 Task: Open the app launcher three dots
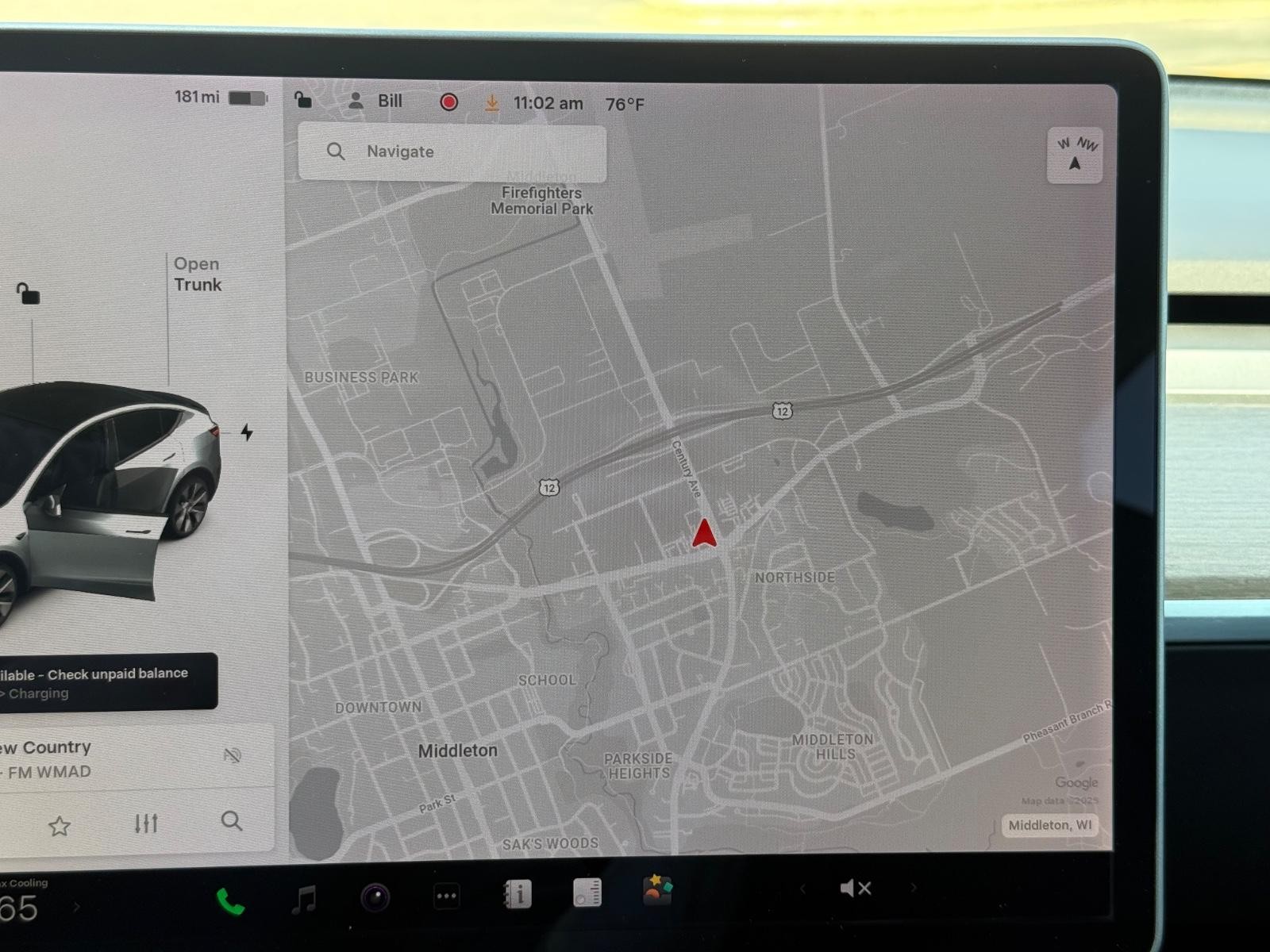click(x=447, y=896)
